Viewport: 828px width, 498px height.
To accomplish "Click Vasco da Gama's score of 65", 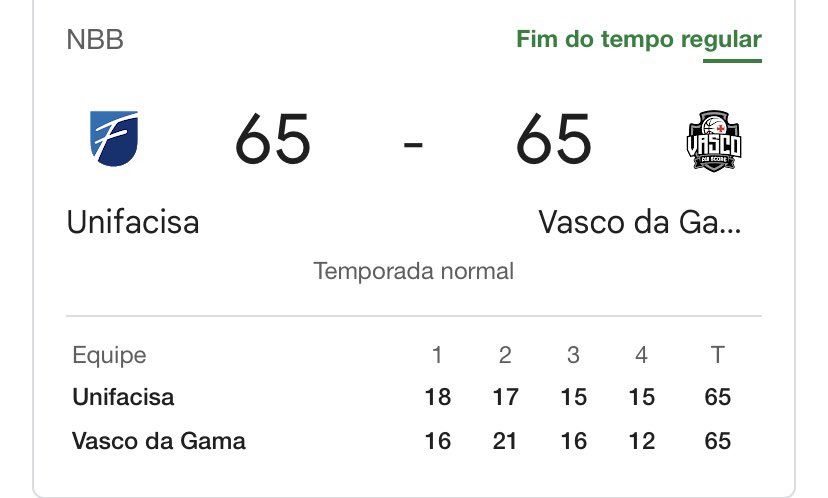I will [x=553, y=140].
